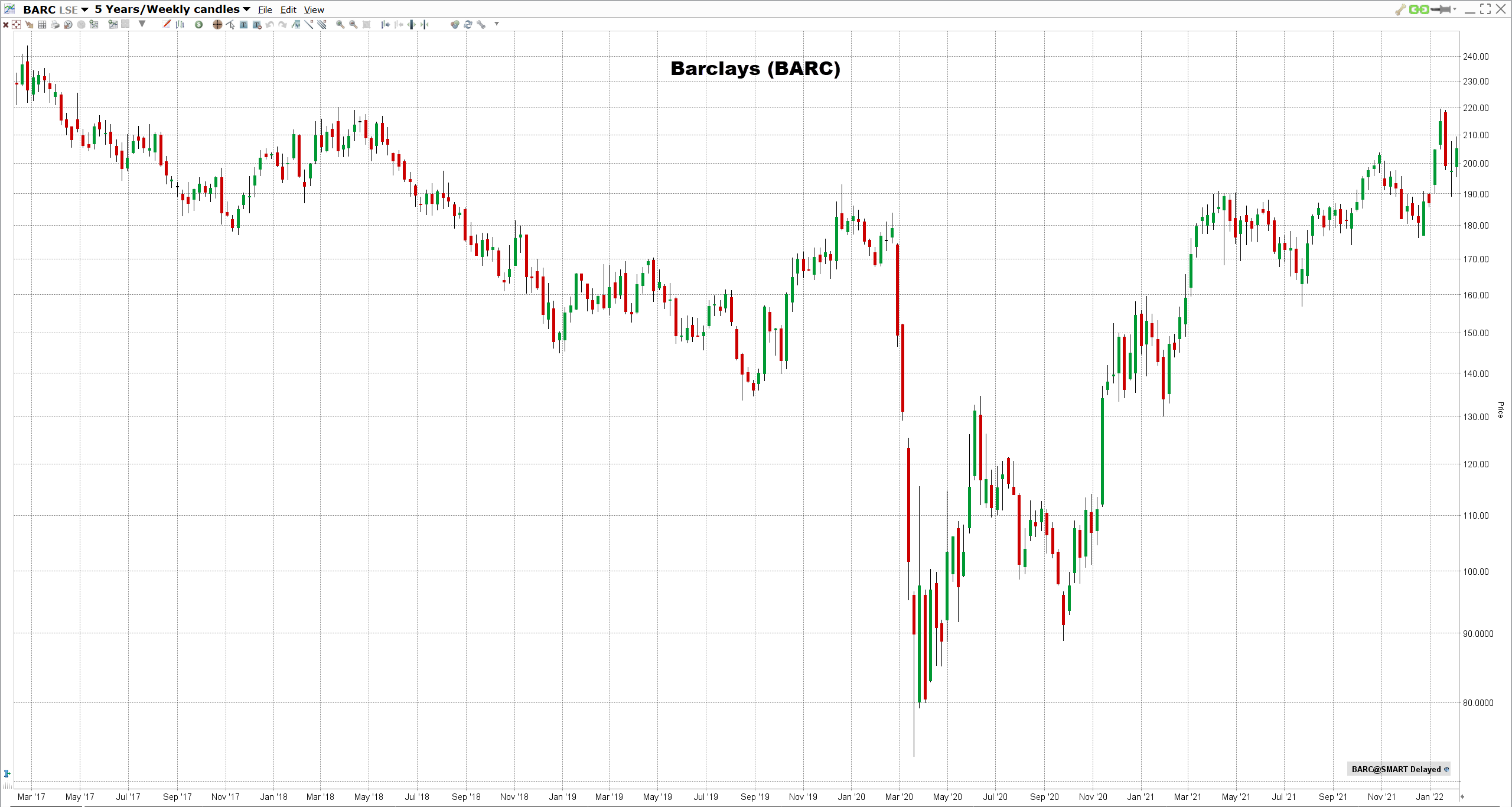
Task: Click the add chart icon with green plus
Action: [x=113, y=25]
